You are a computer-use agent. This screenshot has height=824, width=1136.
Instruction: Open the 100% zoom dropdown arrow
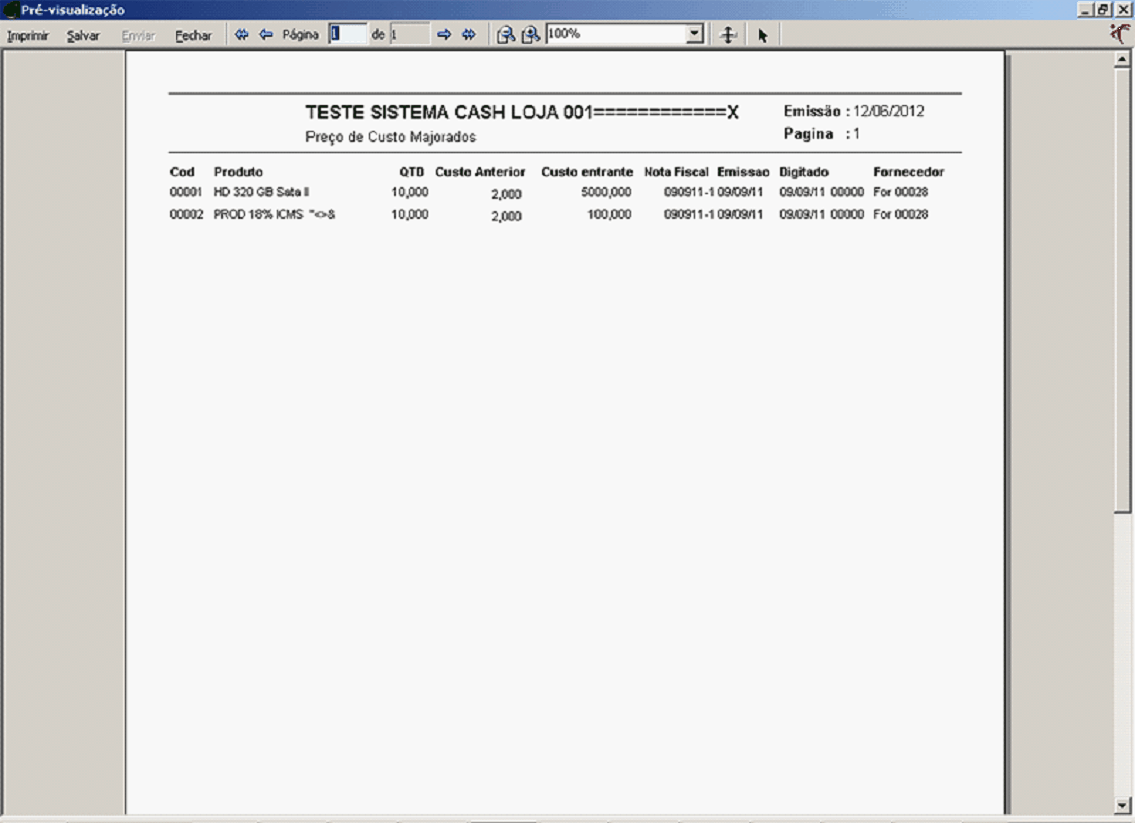click(x=695, y=34)
